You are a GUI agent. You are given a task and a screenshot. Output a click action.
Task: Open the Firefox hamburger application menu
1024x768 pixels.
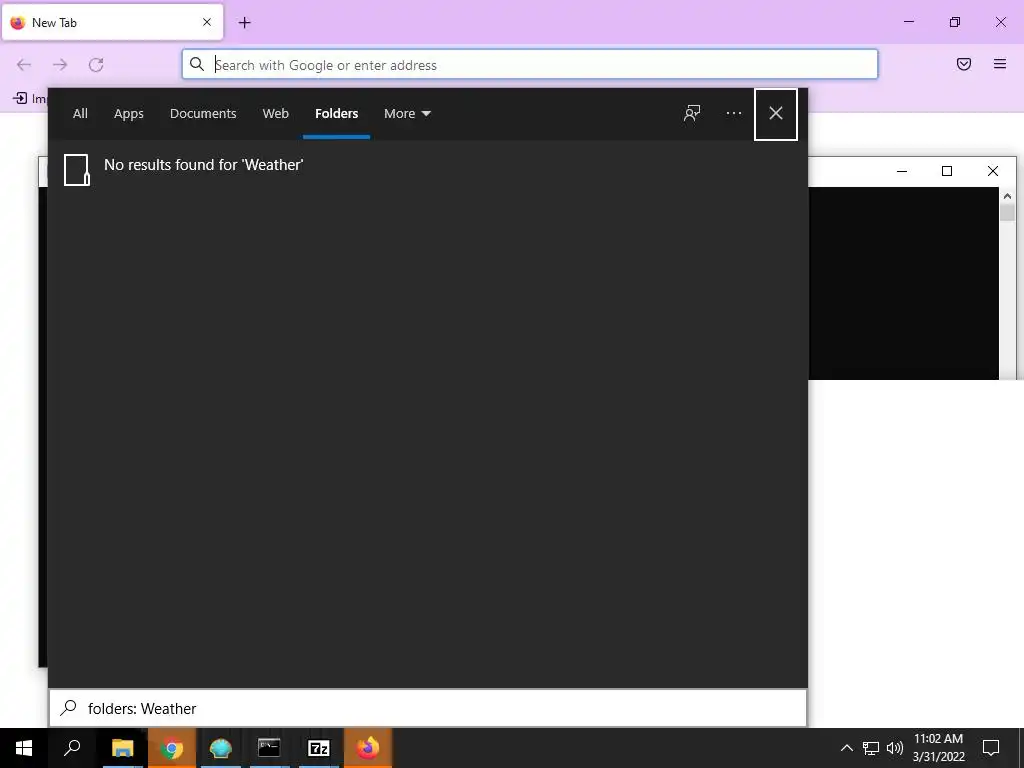1000,64
